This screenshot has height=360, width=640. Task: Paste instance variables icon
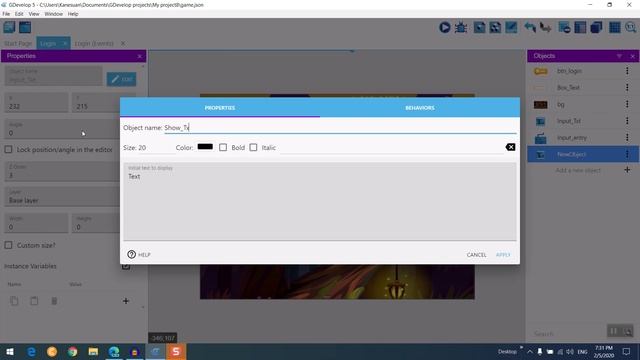(x=34, y=301)
